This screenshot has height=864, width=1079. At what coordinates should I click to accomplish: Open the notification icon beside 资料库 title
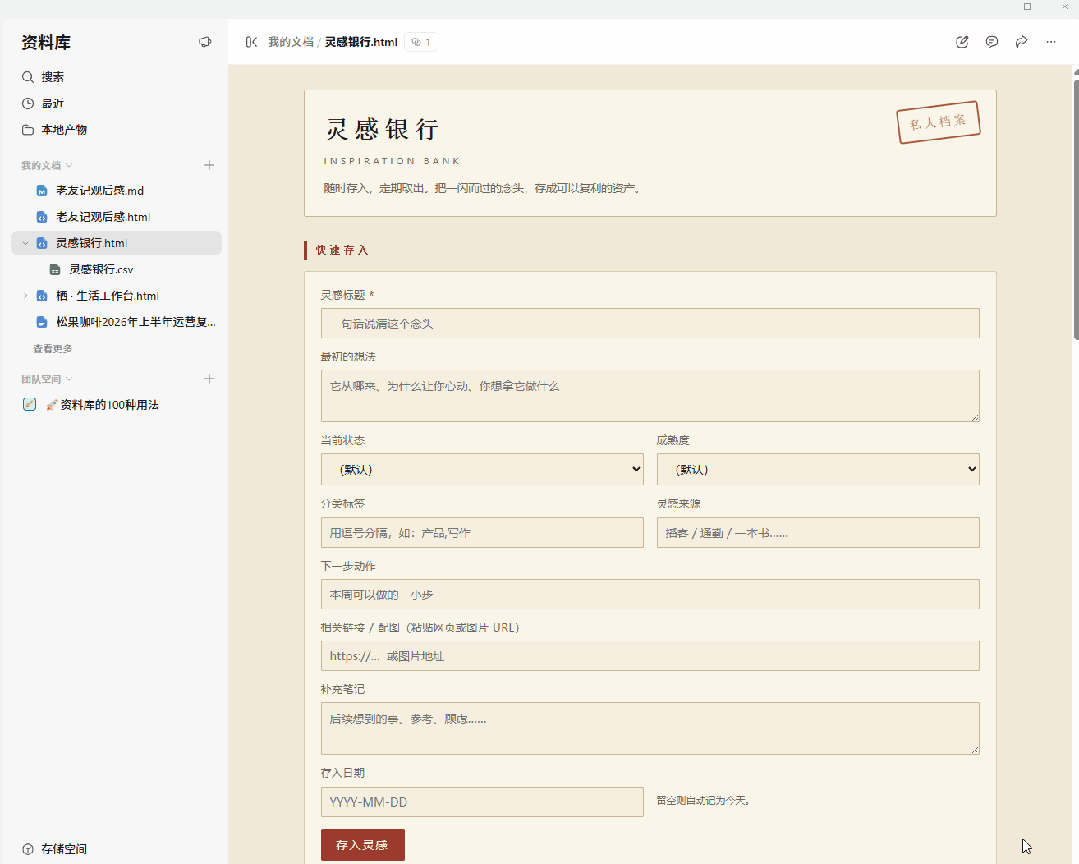pyautogui.click(x=205, y=42)
